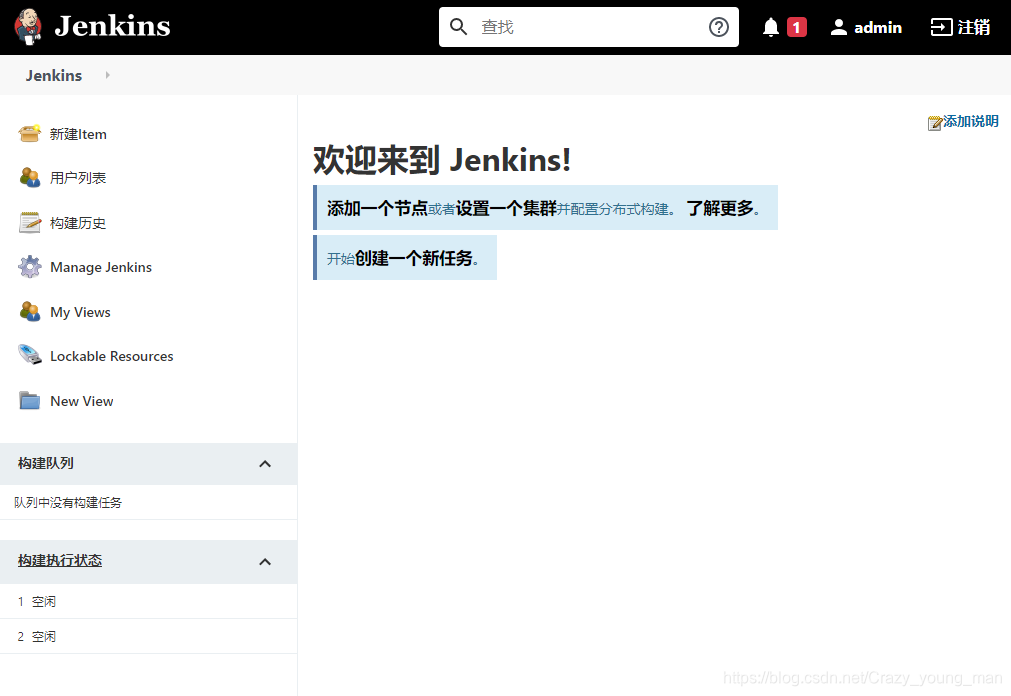Click the My Views people icon
The width and height of the screenshot is (1011, 696).
(30, 312)
